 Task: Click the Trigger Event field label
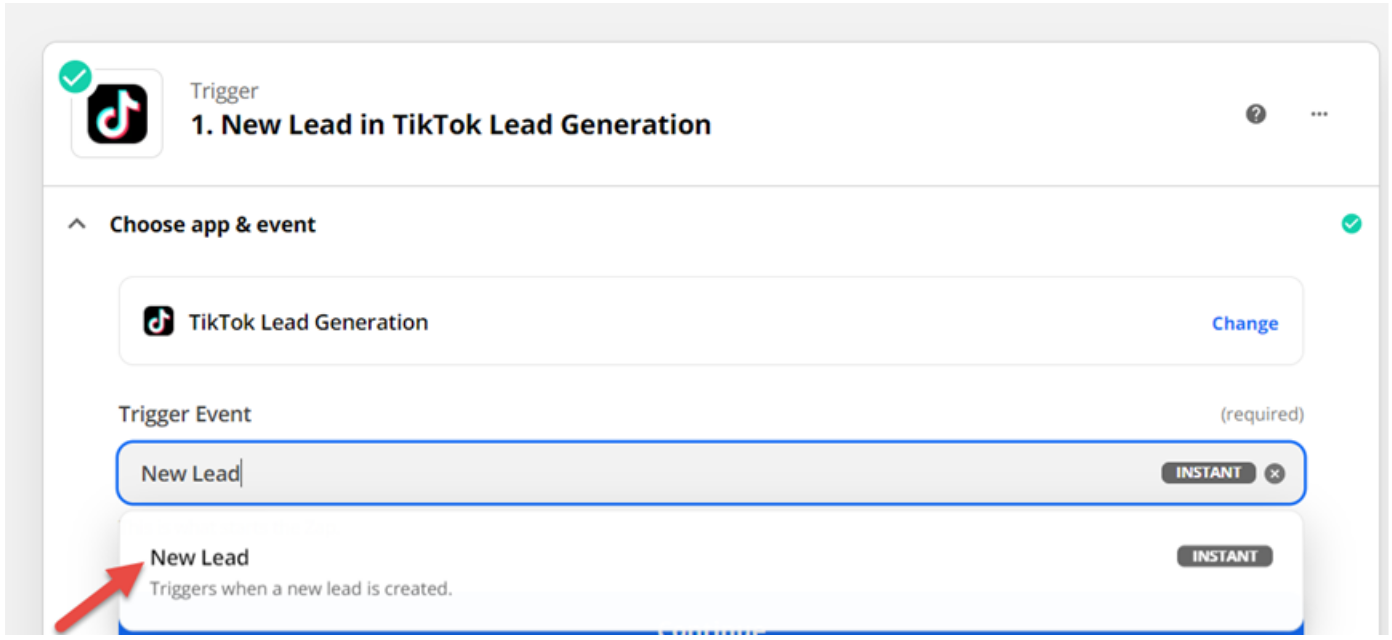tap(185, 414)
